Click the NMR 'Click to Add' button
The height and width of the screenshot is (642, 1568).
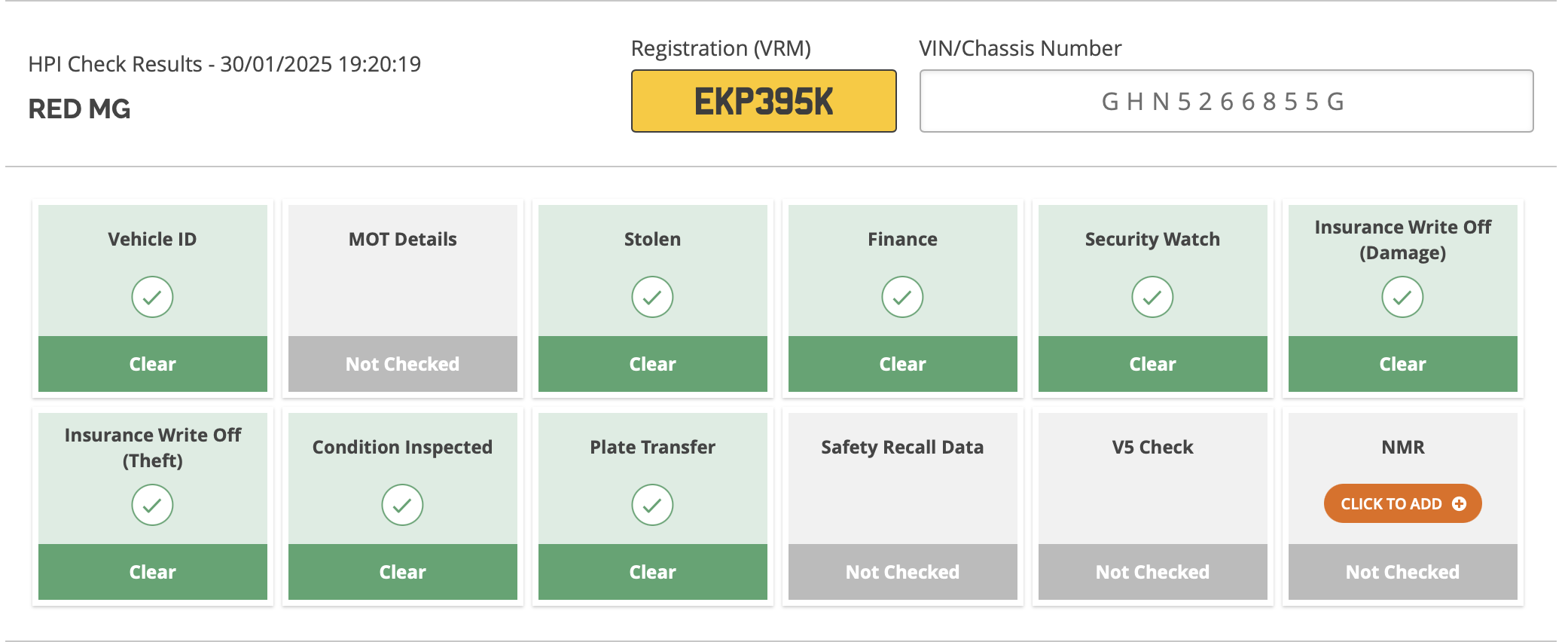click(1402, 503)
